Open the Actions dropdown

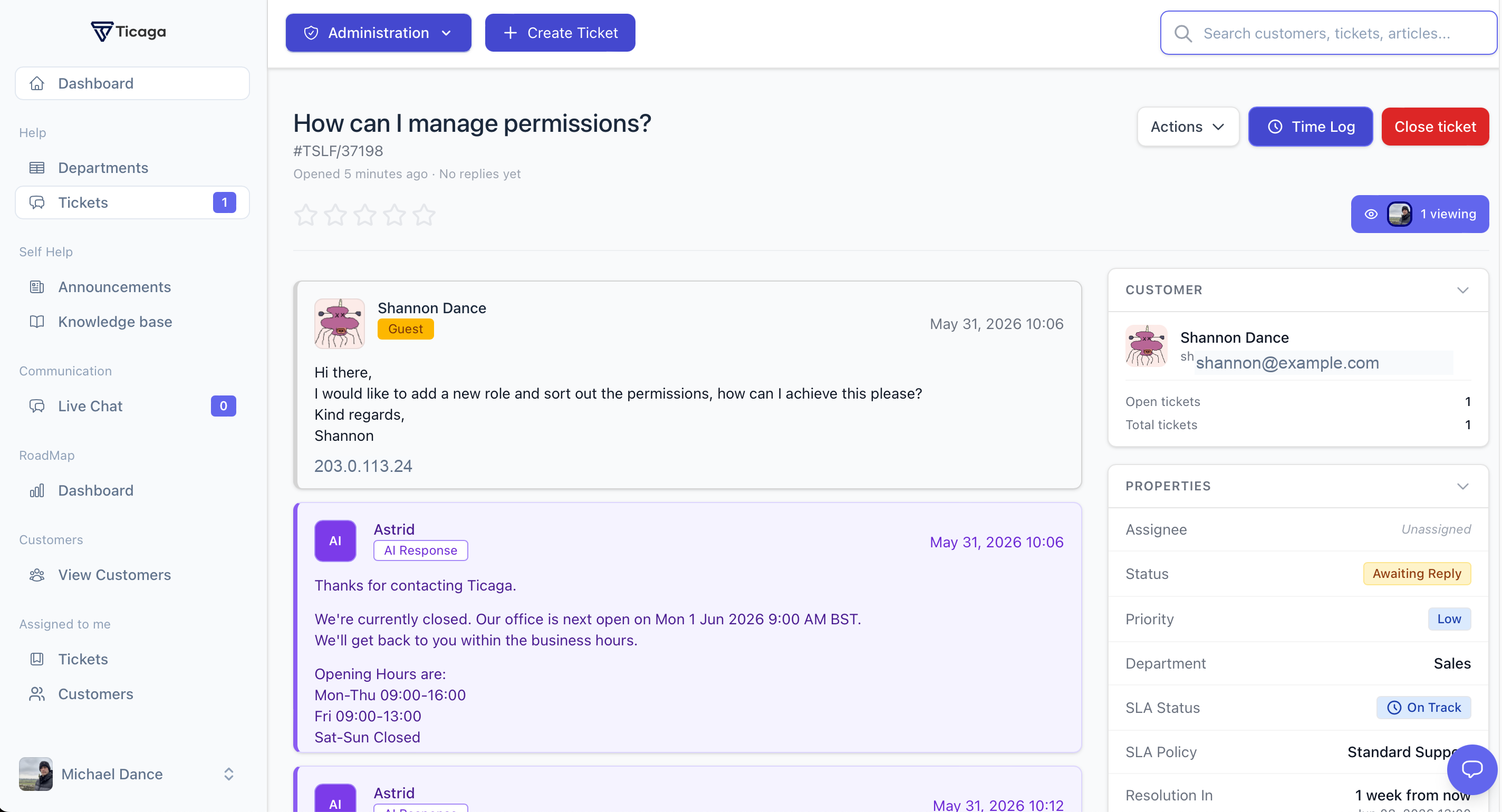pyautogui.click(x=1188, y=127)
